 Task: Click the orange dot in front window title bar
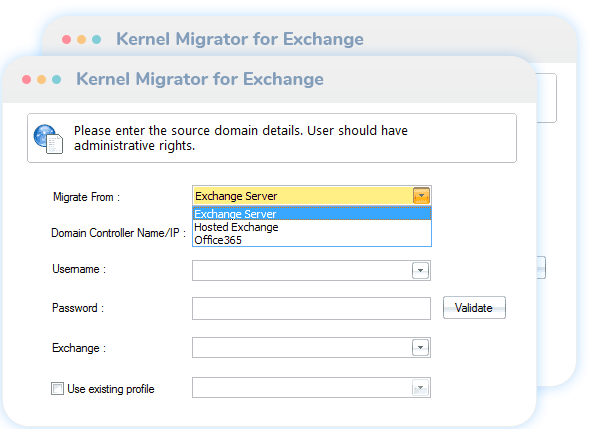point(41,79)
